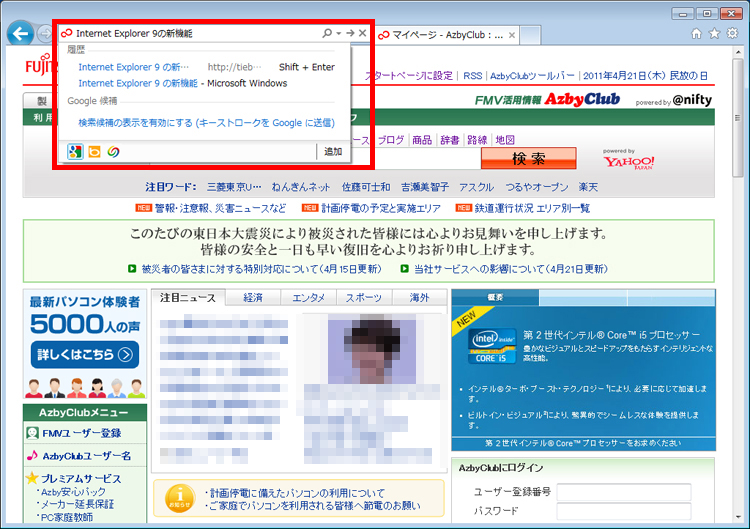Select the スポーツ news tab
This screenshot has width=750, height=529.
pyautogui.click(x=364, y=298)
